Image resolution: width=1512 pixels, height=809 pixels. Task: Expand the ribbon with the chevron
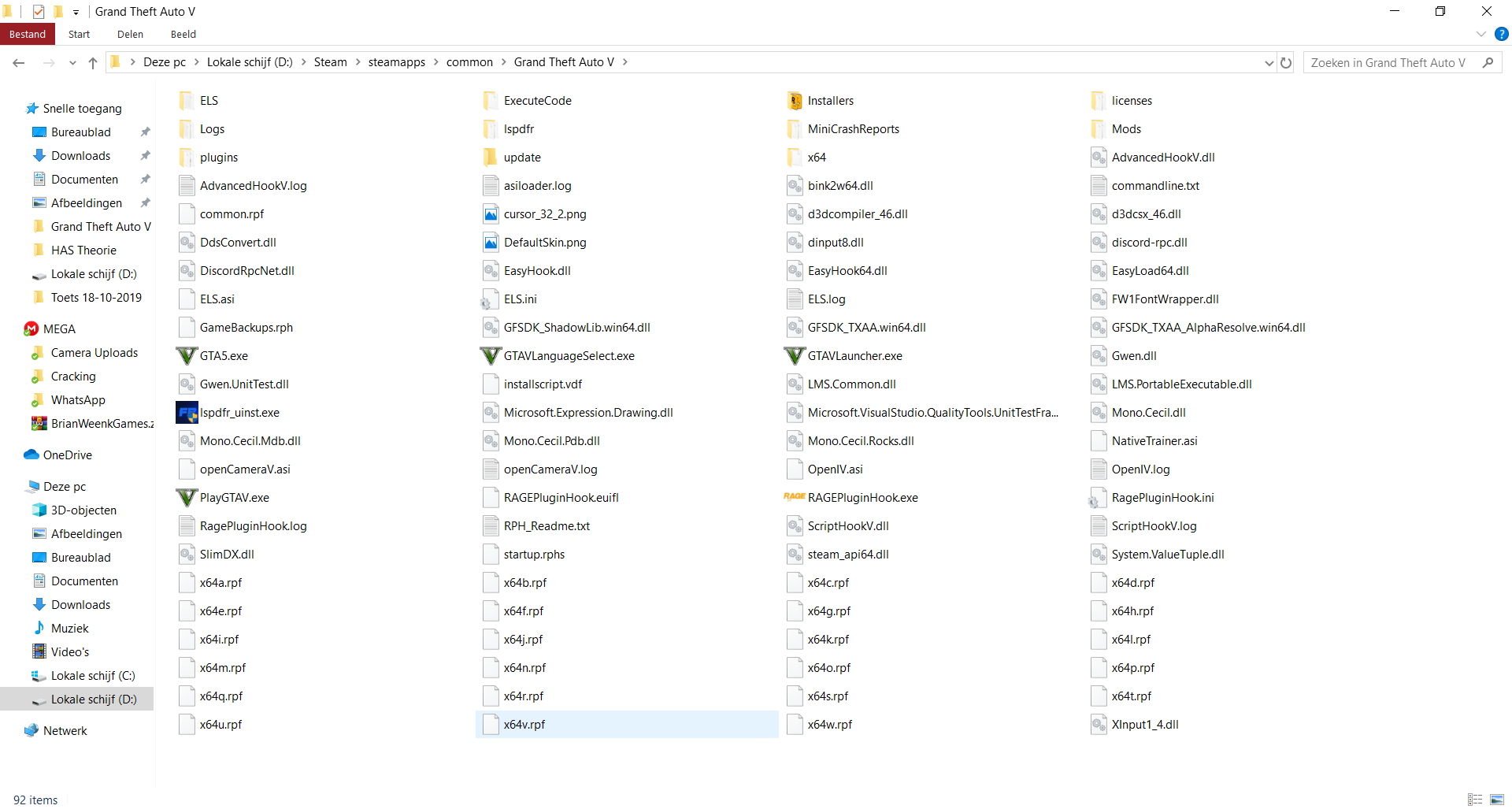point(1480,34)
